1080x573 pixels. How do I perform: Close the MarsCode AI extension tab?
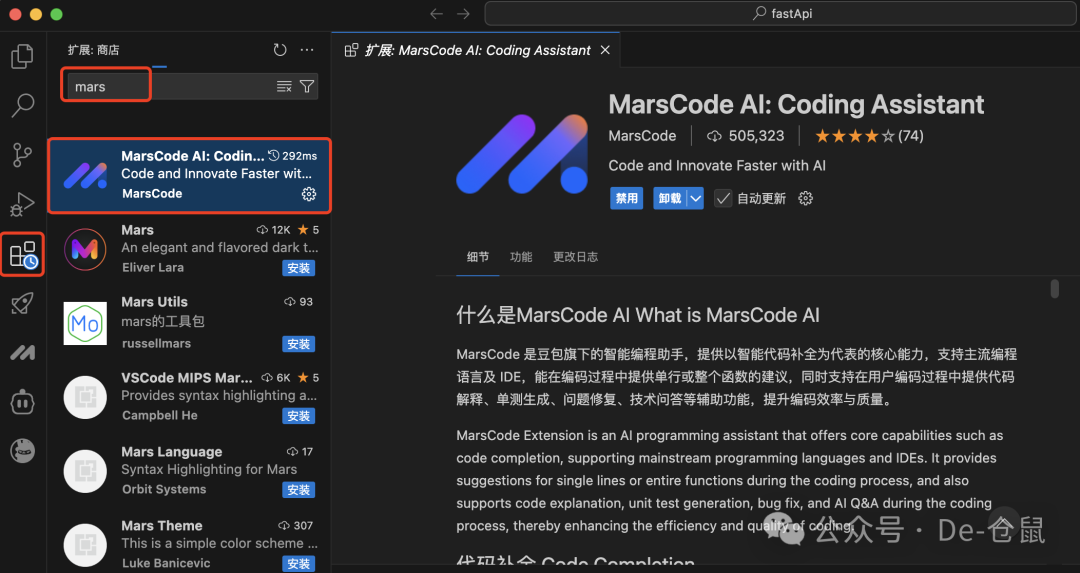[605, 50]
